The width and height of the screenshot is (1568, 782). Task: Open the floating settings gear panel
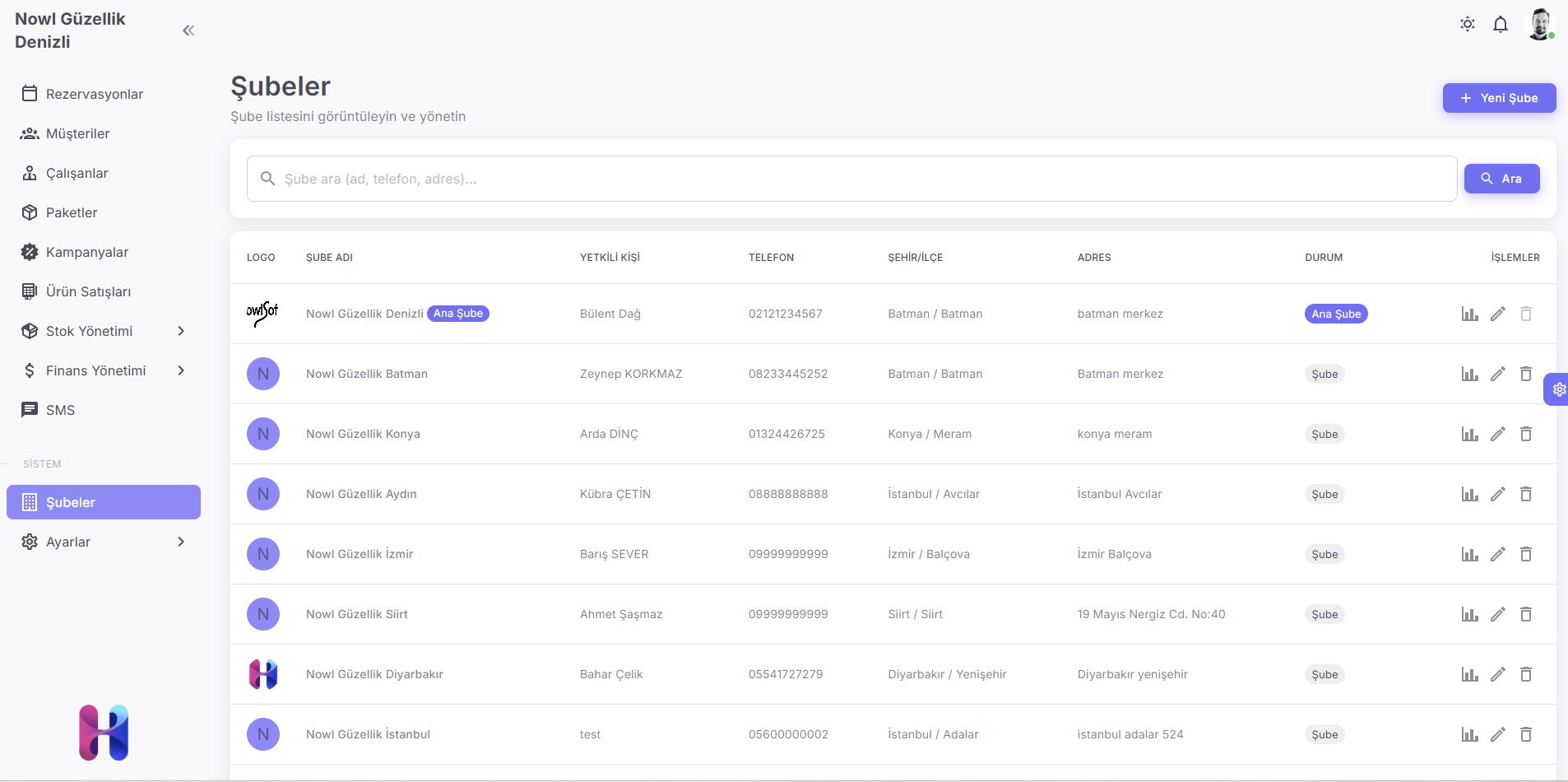(1557, 389)
